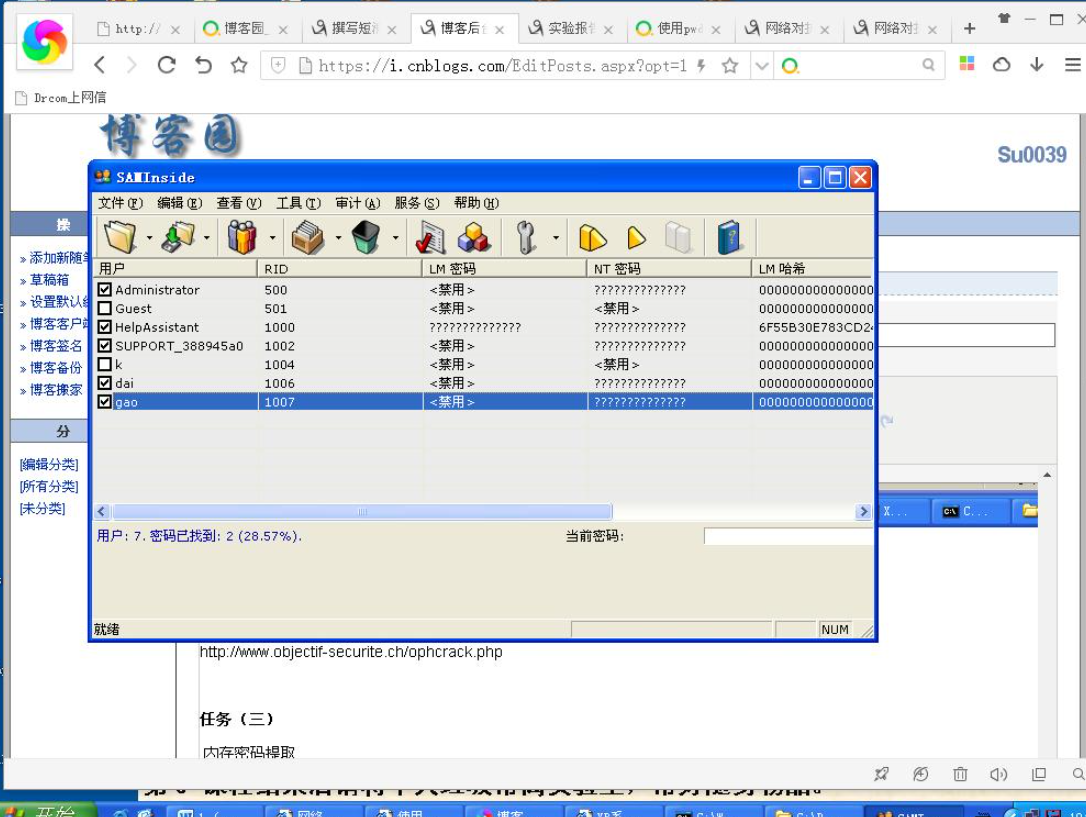Expand dropdown arrow beside users group icon

click(x=272, y=237)
